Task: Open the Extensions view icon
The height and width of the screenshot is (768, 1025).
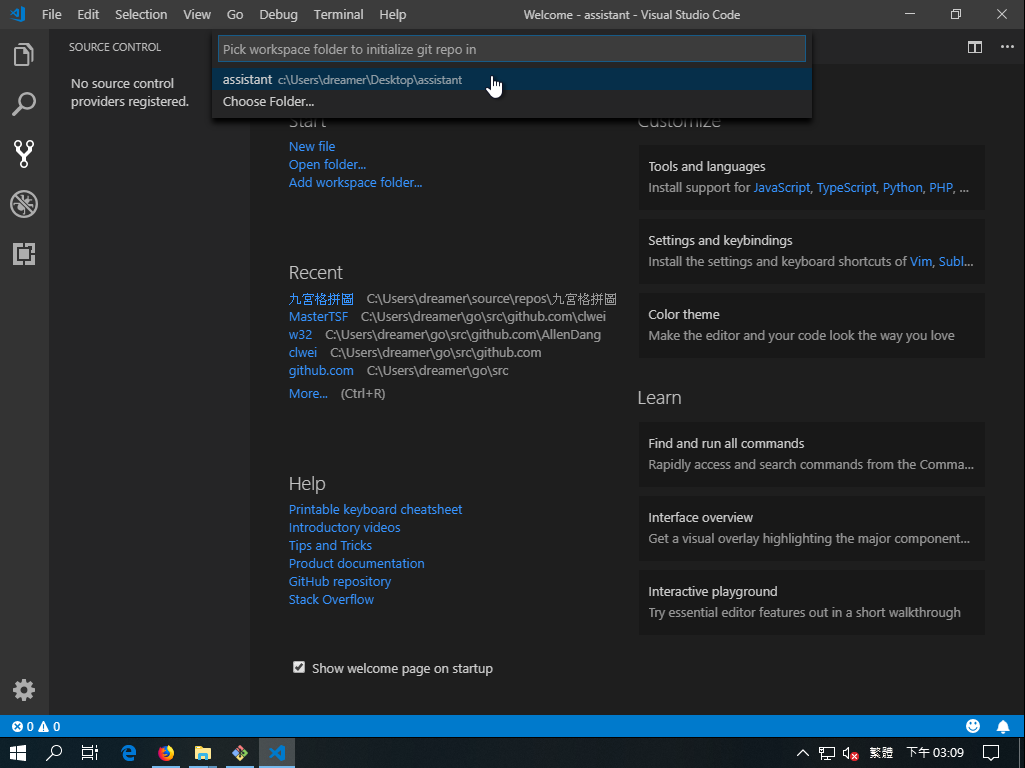Action: pos(24,254)
